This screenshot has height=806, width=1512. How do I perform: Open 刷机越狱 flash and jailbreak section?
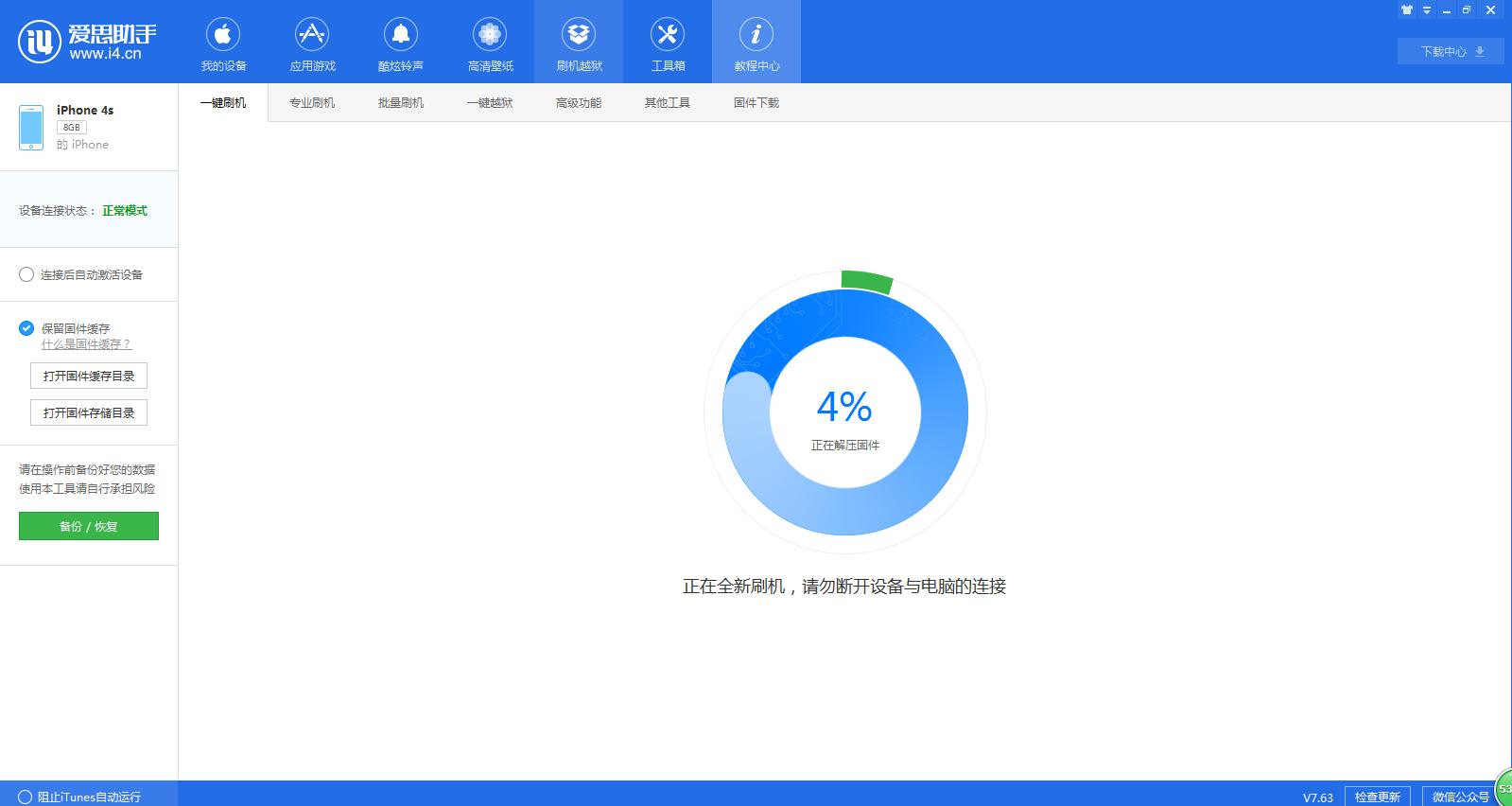click(579, 44)
